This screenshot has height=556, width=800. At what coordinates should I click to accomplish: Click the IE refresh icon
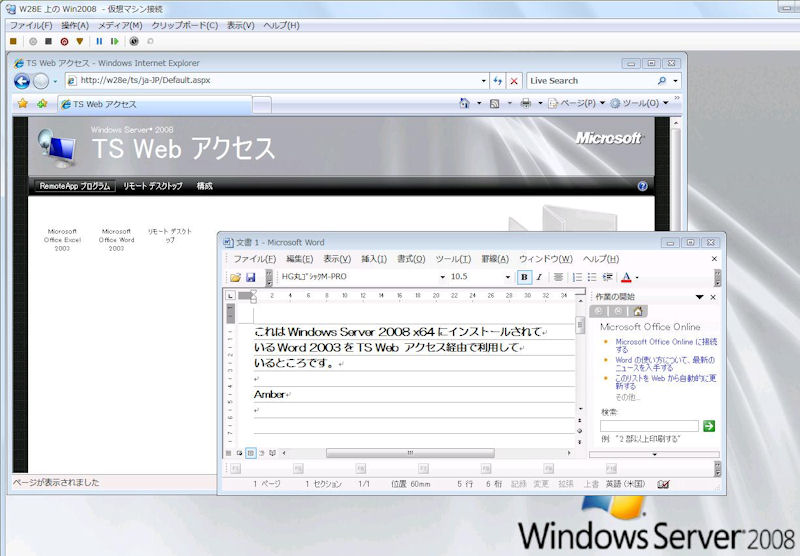pos(497,81)
